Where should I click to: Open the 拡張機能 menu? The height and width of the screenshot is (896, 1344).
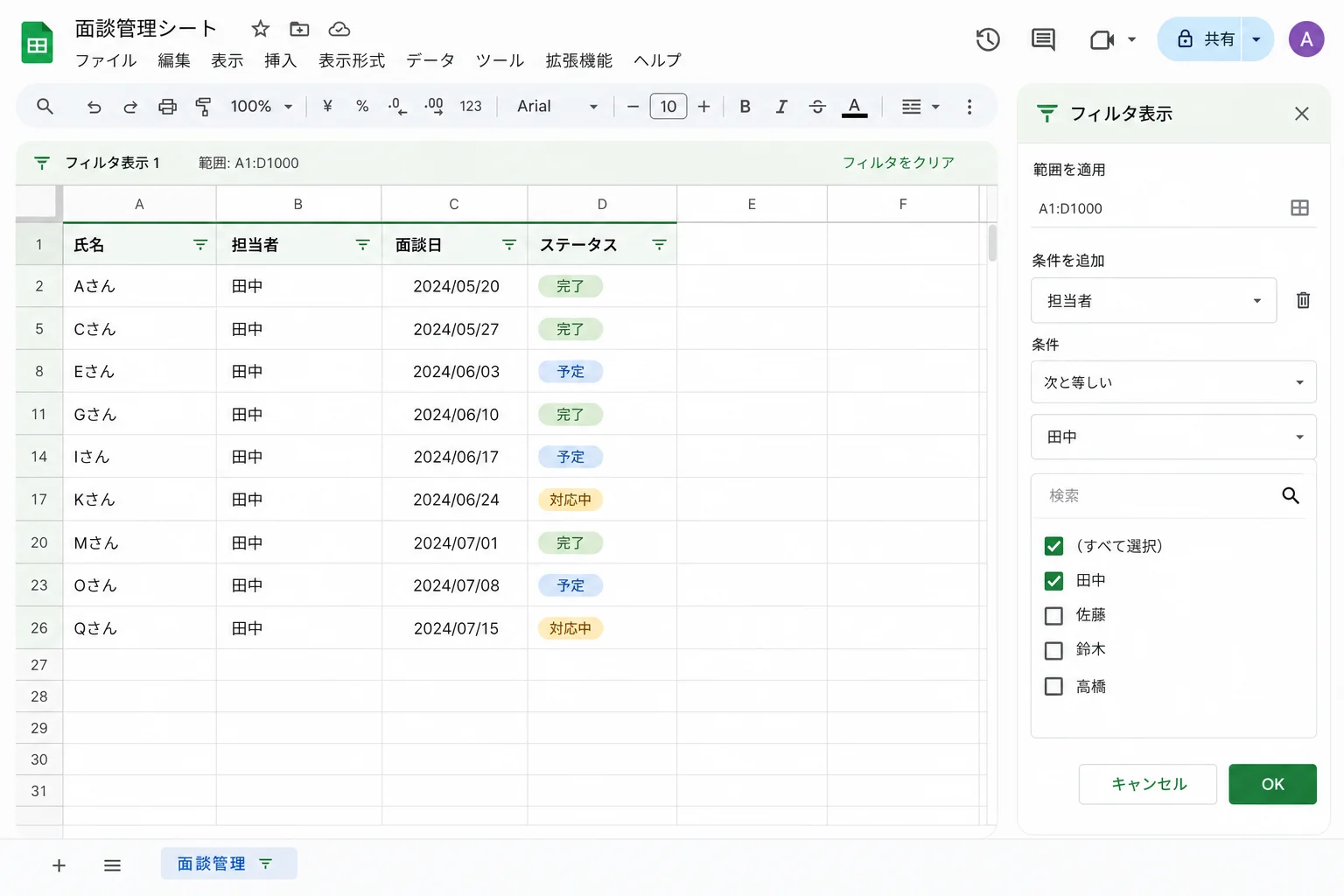tap(579, 60)
